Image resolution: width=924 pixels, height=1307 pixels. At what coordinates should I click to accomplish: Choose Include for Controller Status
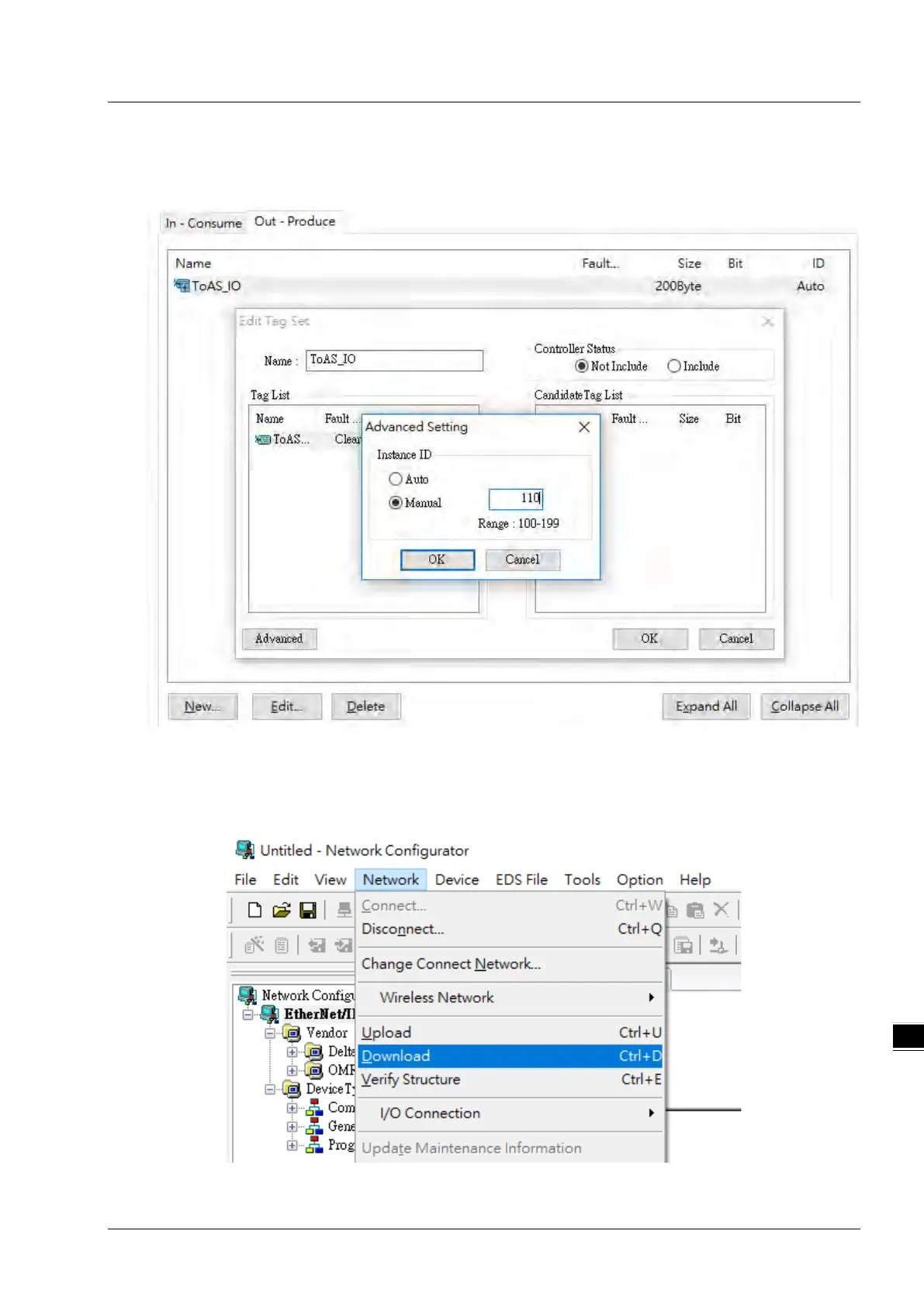(x=674, y=366)
